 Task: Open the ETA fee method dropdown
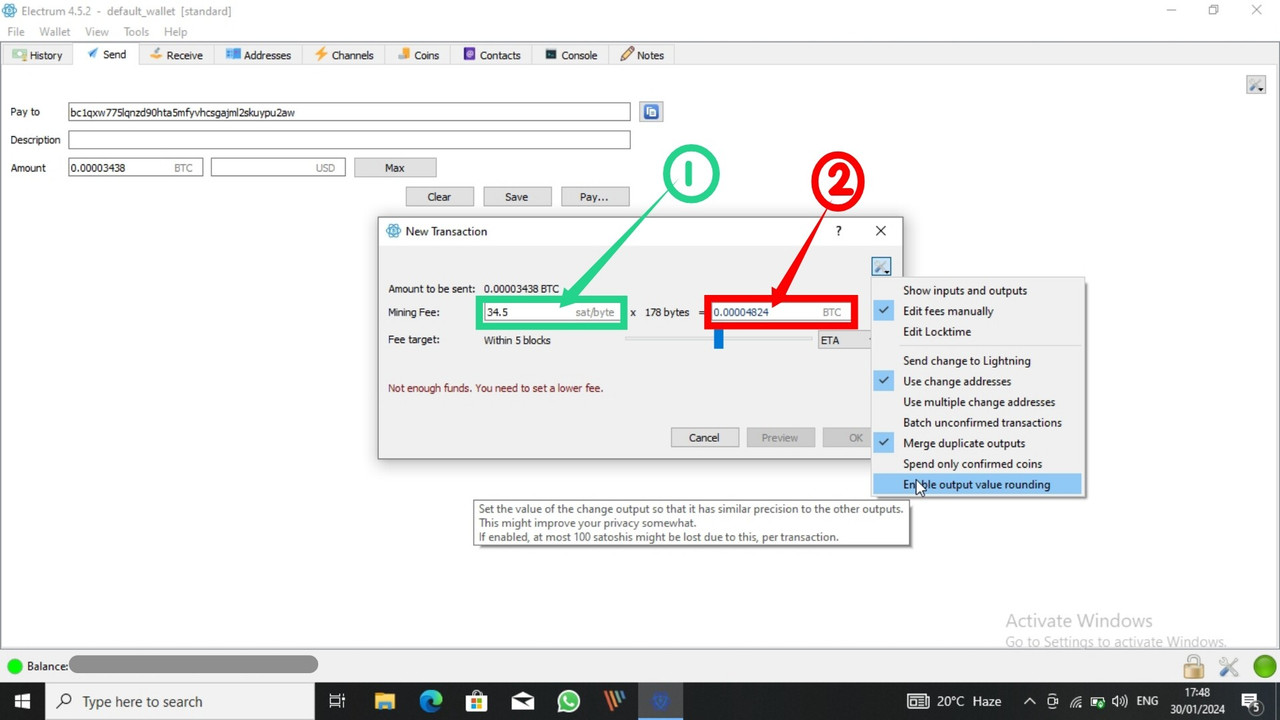(x=846, y=340)
